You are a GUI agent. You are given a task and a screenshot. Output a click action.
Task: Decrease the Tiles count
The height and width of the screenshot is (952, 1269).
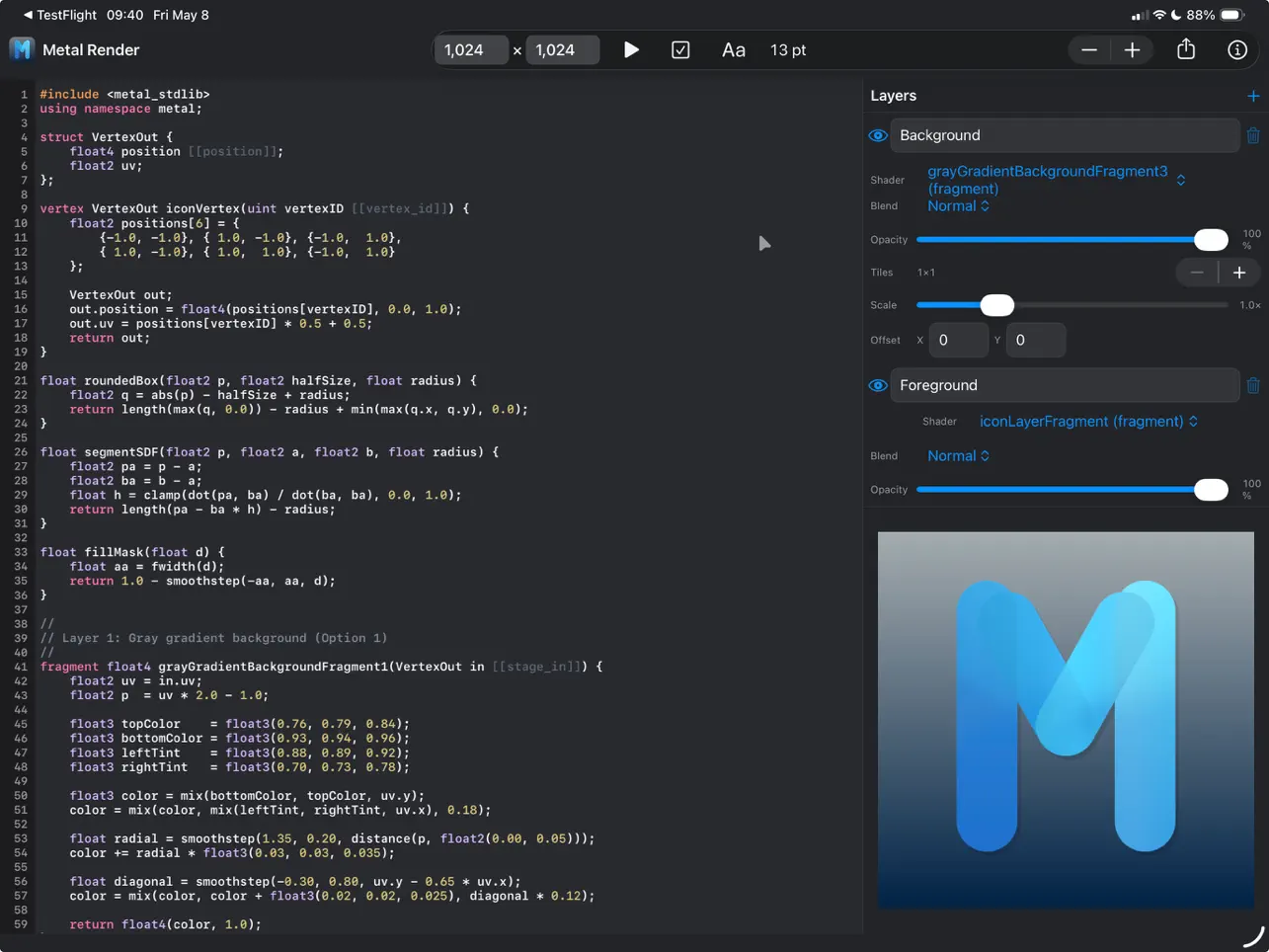coord(1197,273)
